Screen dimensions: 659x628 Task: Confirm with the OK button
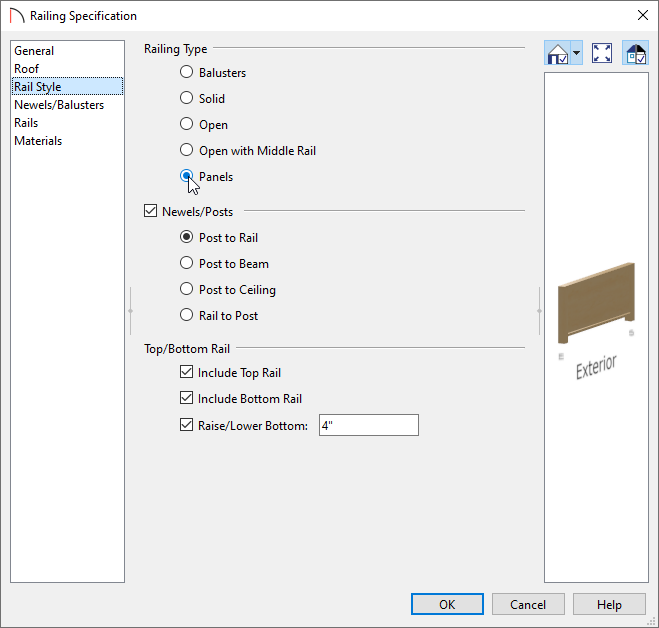[x=447, y=604]
